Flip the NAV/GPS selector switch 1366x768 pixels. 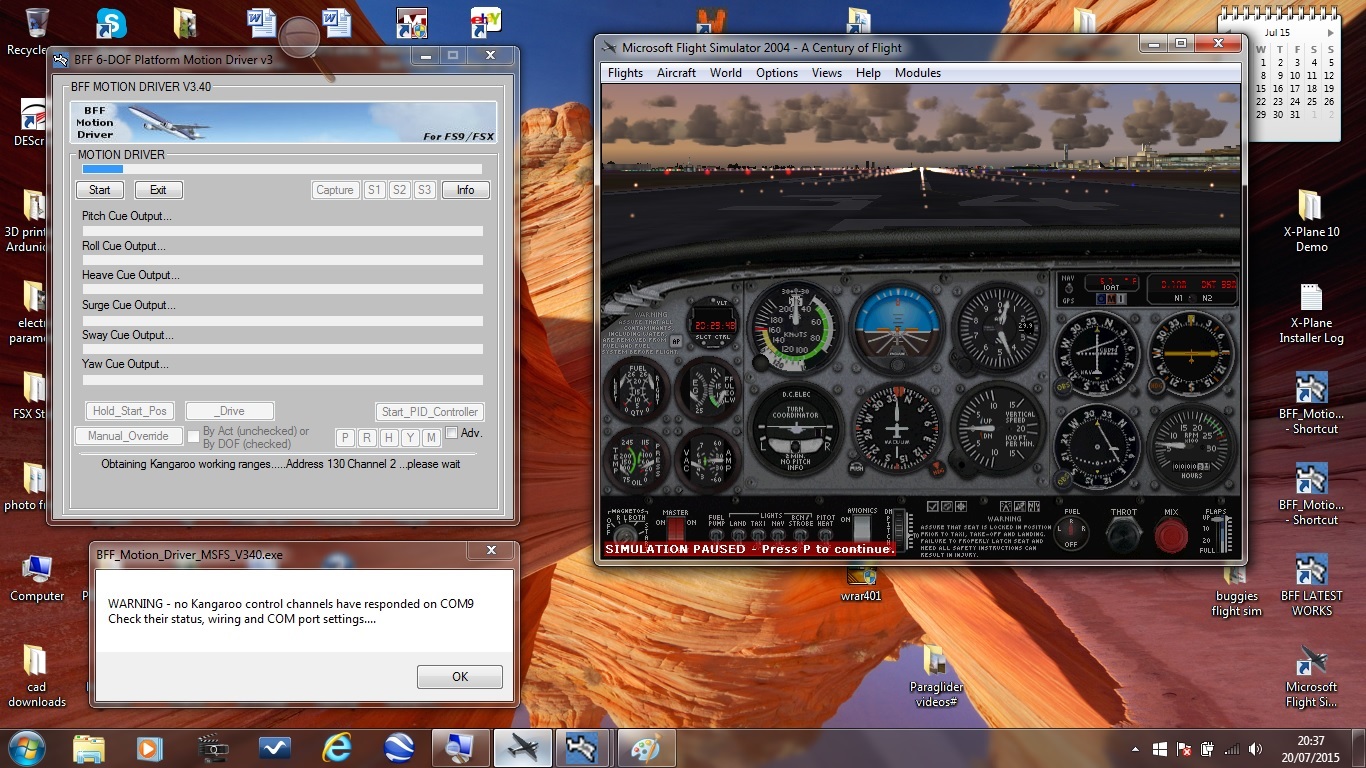pos(1068,289)
